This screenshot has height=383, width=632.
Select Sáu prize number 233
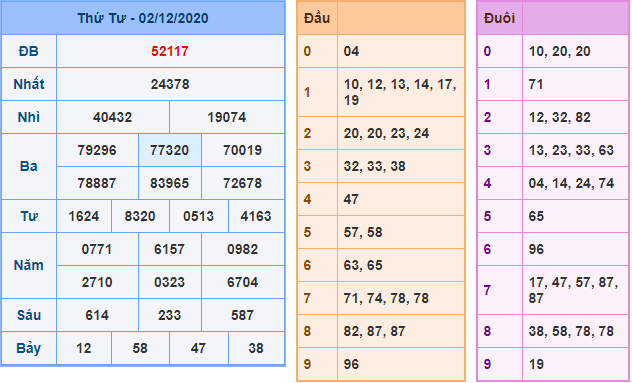pyautogui.click(x=169, y=315)
